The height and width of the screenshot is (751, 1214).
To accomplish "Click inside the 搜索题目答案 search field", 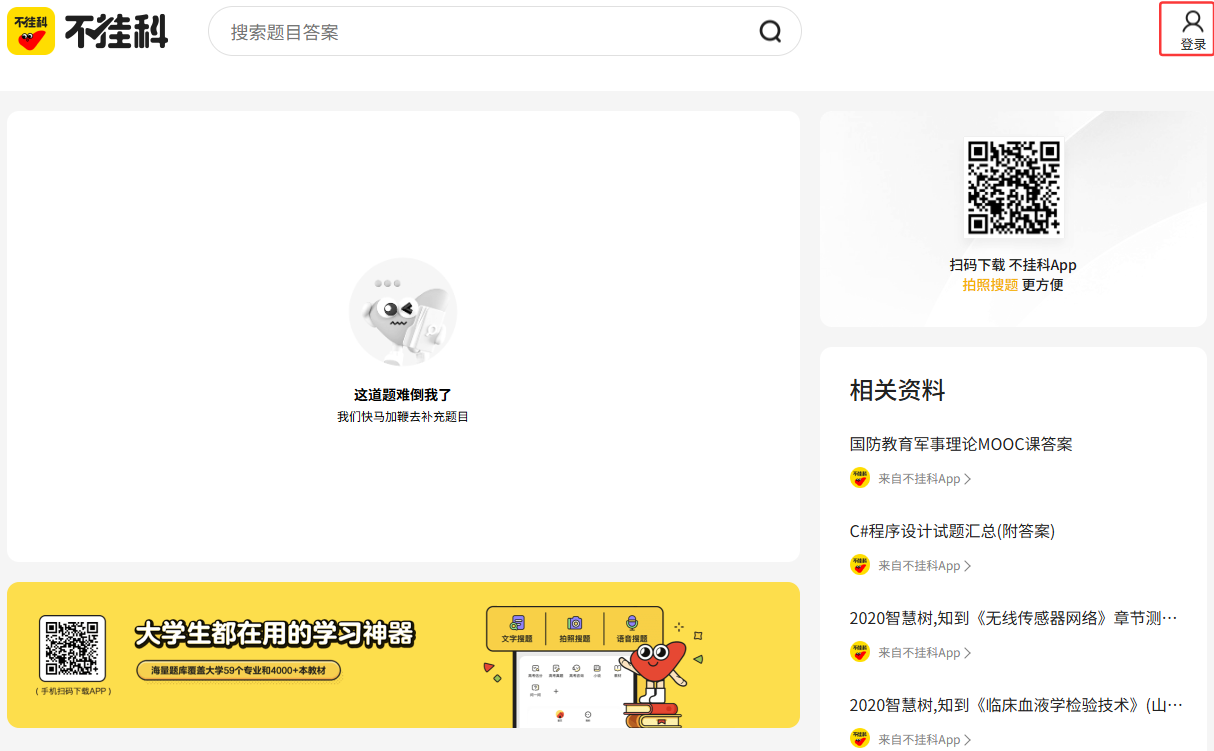I will tap(450, 31).
